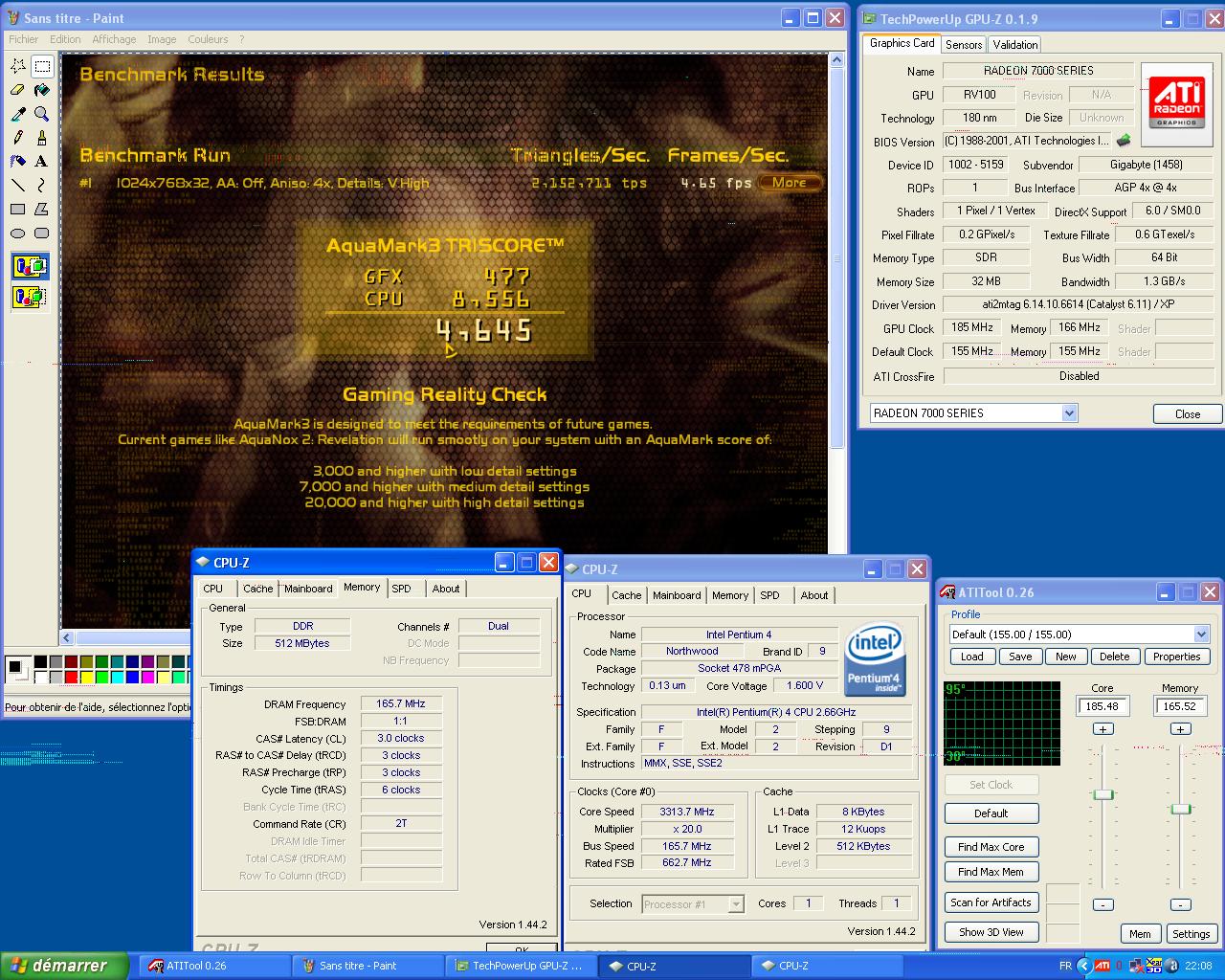Click the ATI Radeon logo in GPU-Z
Screen dimensions: 1225x980
coord(1177,103)
